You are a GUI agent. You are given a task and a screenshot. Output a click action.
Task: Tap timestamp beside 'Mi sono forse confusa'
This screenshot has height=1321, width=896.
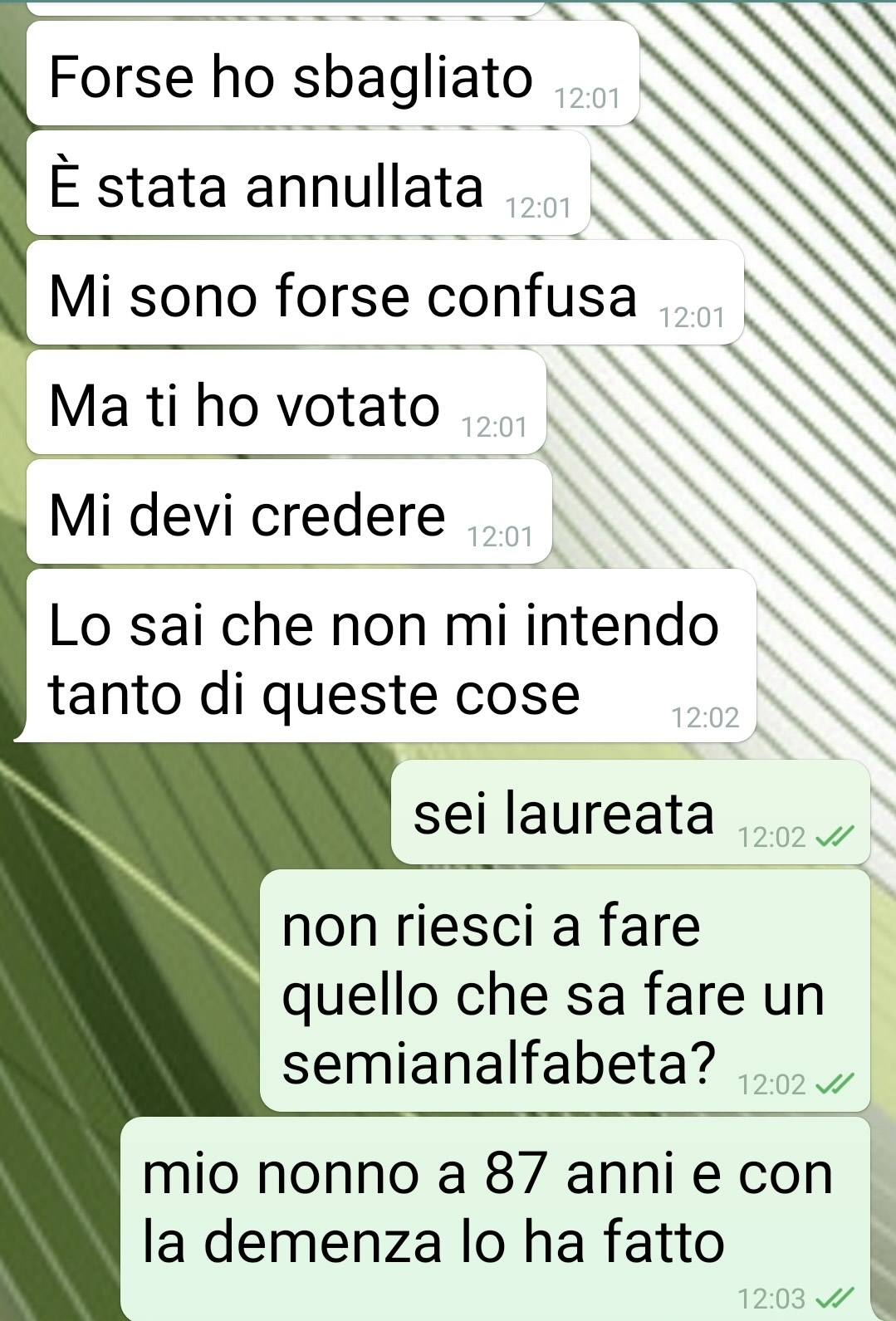pyautogui.click(x=692, y=317)
